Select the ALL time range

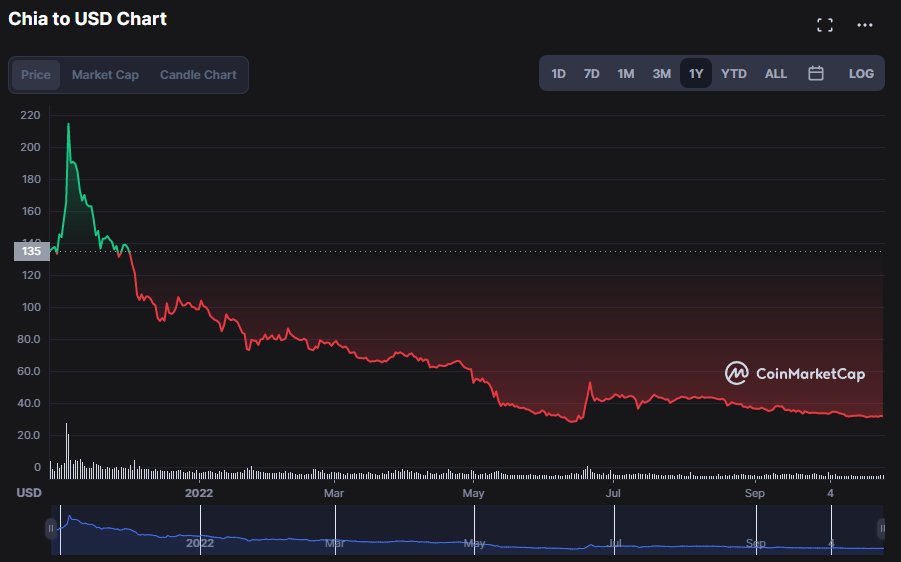pos(776,74)
